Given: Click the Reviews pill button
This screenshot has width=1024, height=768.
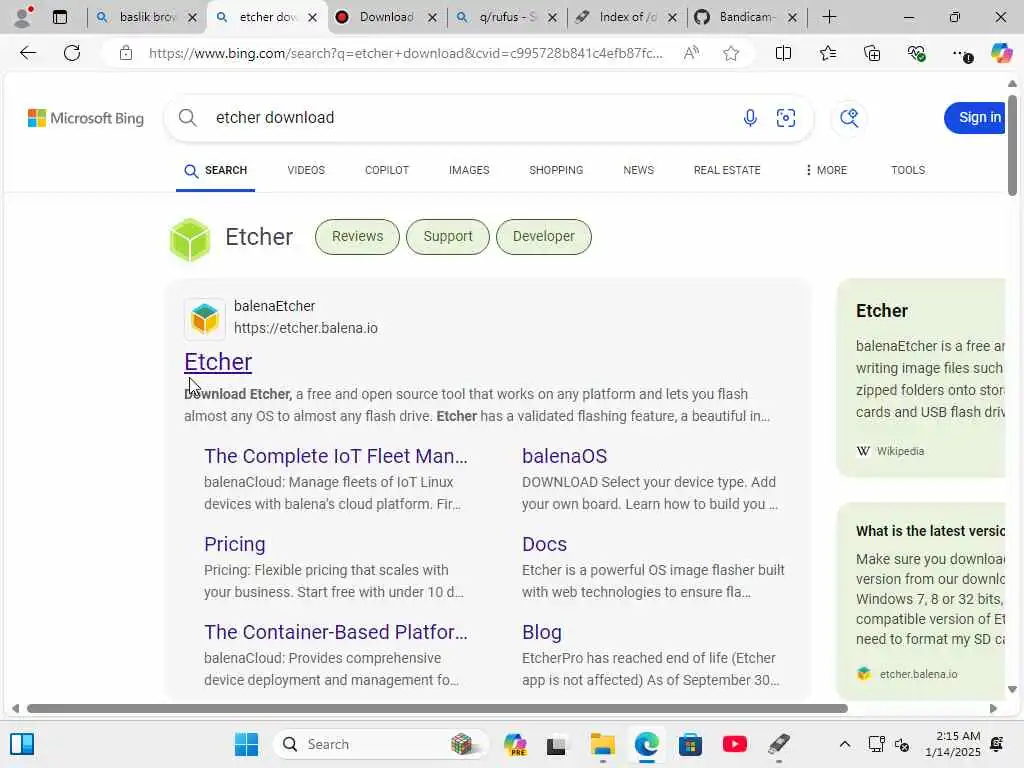Looking at the screenshot, I should click(357, 236).
